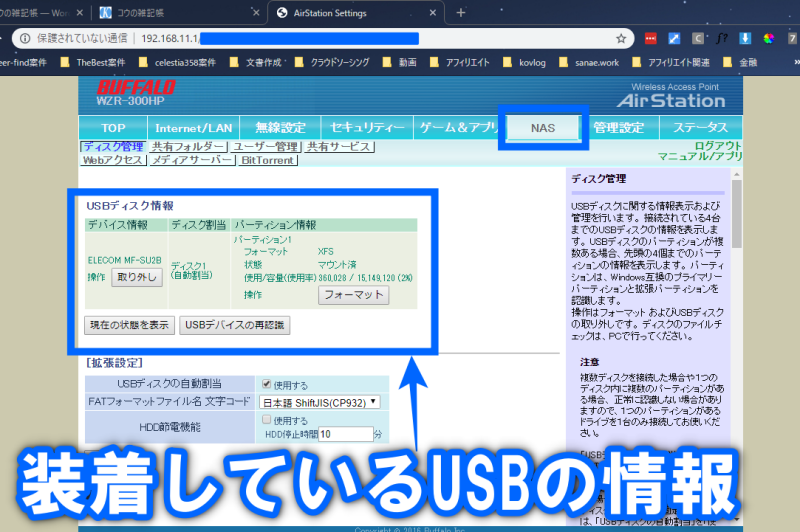Open the FAT文字コード ShiftJIS dropdown

pos(320,402)
